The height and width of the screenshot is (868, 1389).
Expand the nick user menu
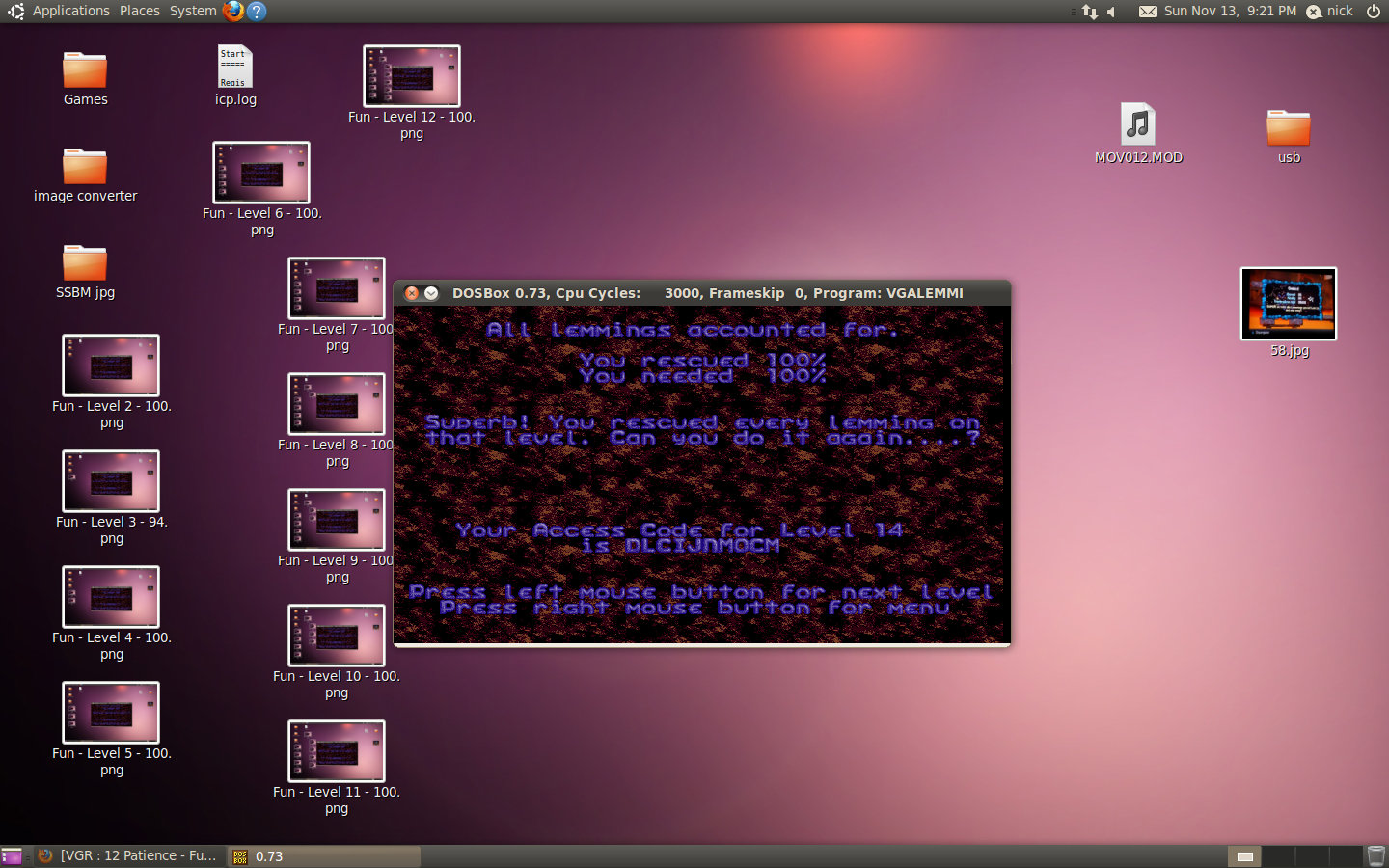1330,11
